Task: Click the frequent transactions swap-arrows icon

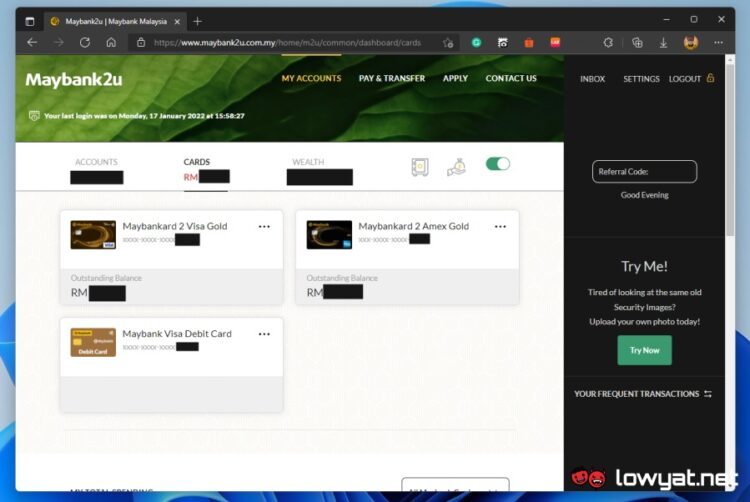Action: [708, 394]
